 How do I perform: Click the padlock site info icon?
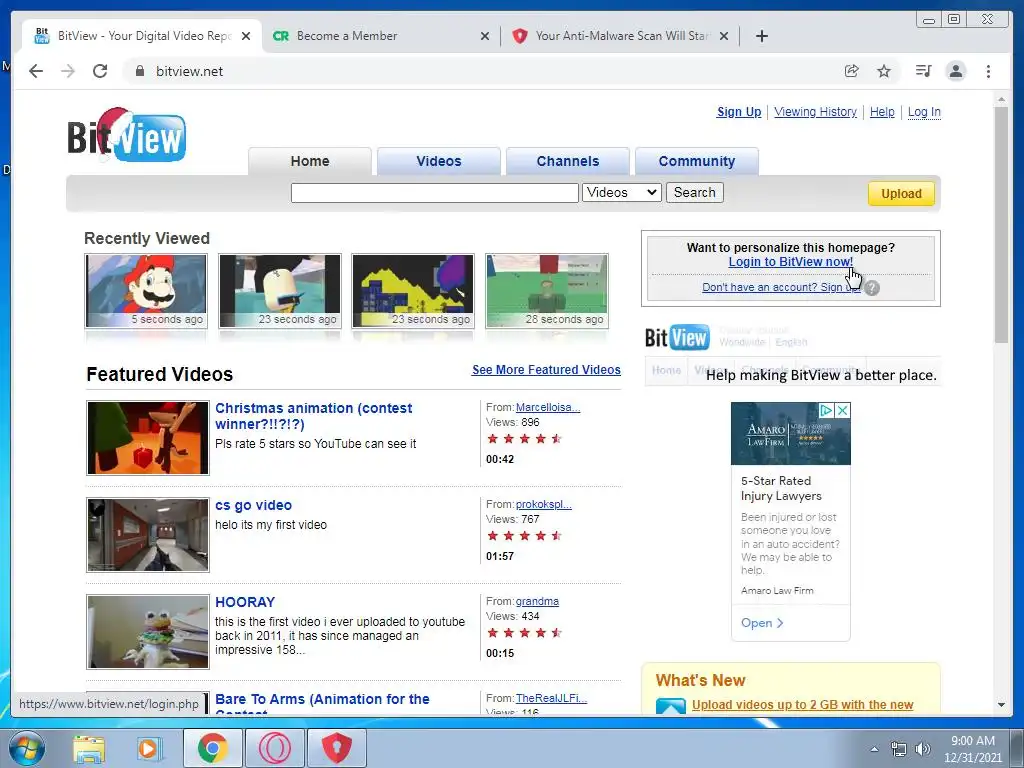click(x=139, y=71)
